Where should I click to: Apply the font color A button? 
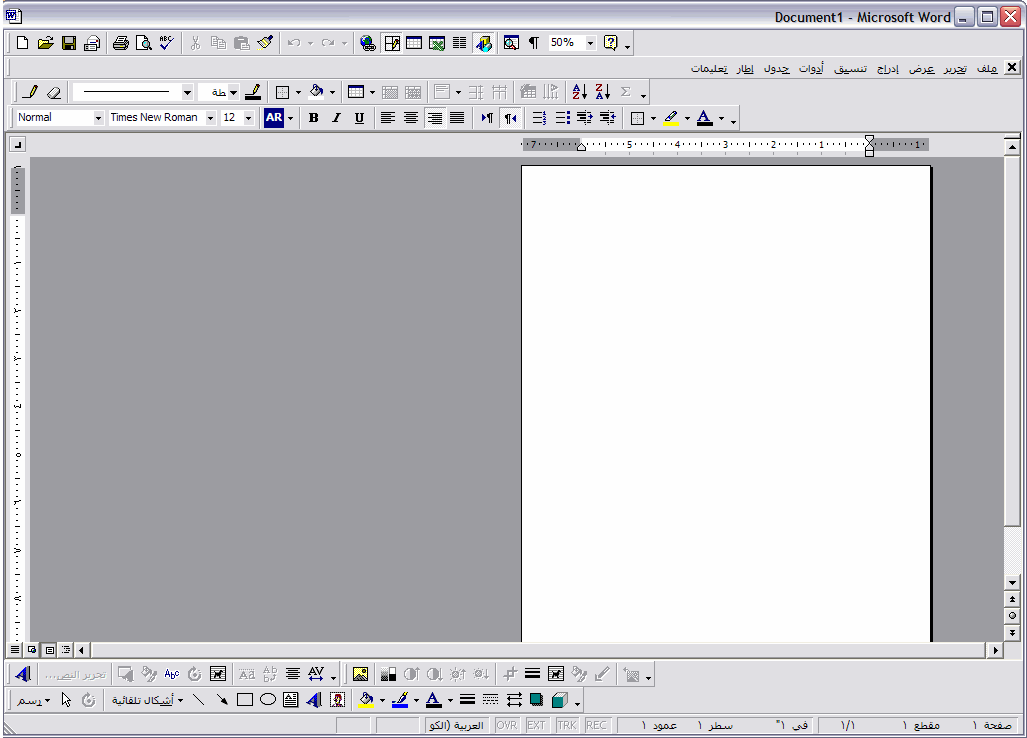click(705, 118)
